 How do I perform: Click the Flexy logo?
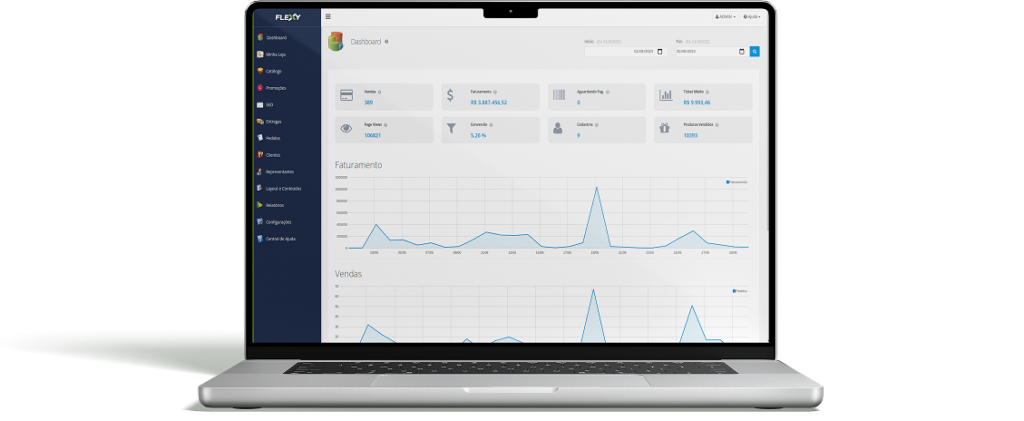click(x=288, y=16)
